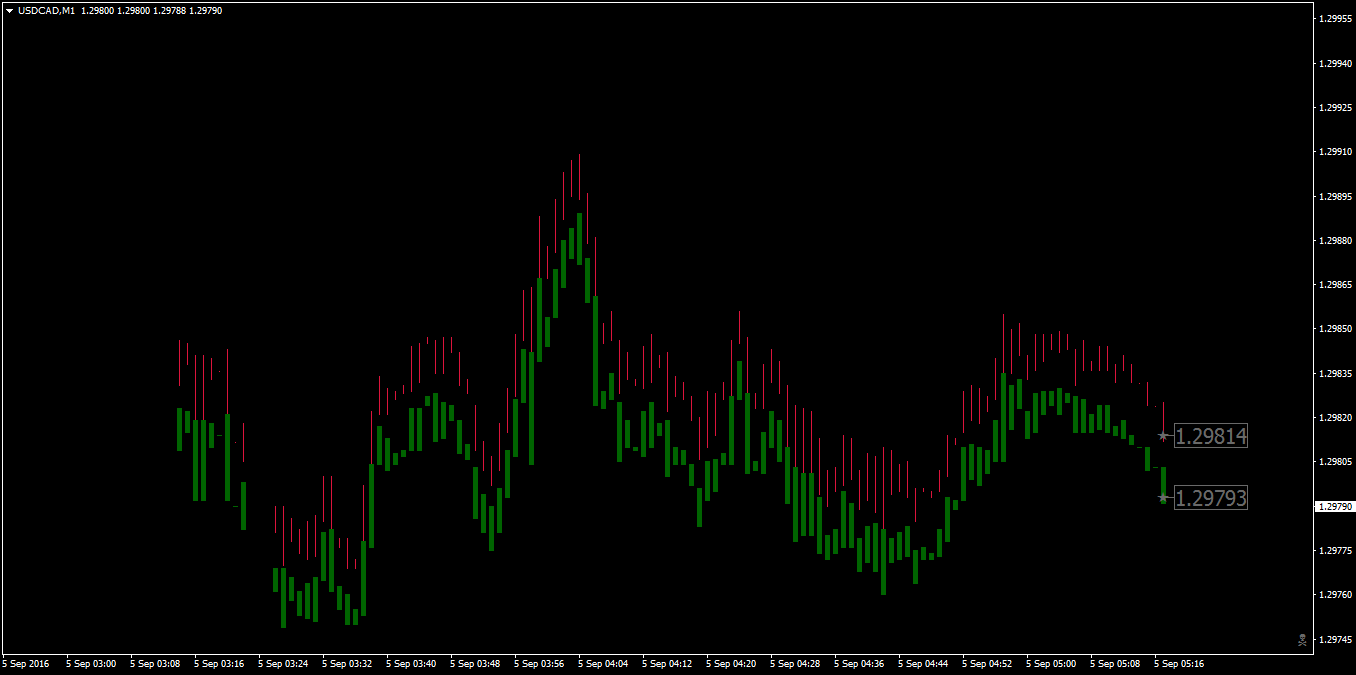
Task: Click the 5 Sep 03:16 time label
Action: pos(219,663)
